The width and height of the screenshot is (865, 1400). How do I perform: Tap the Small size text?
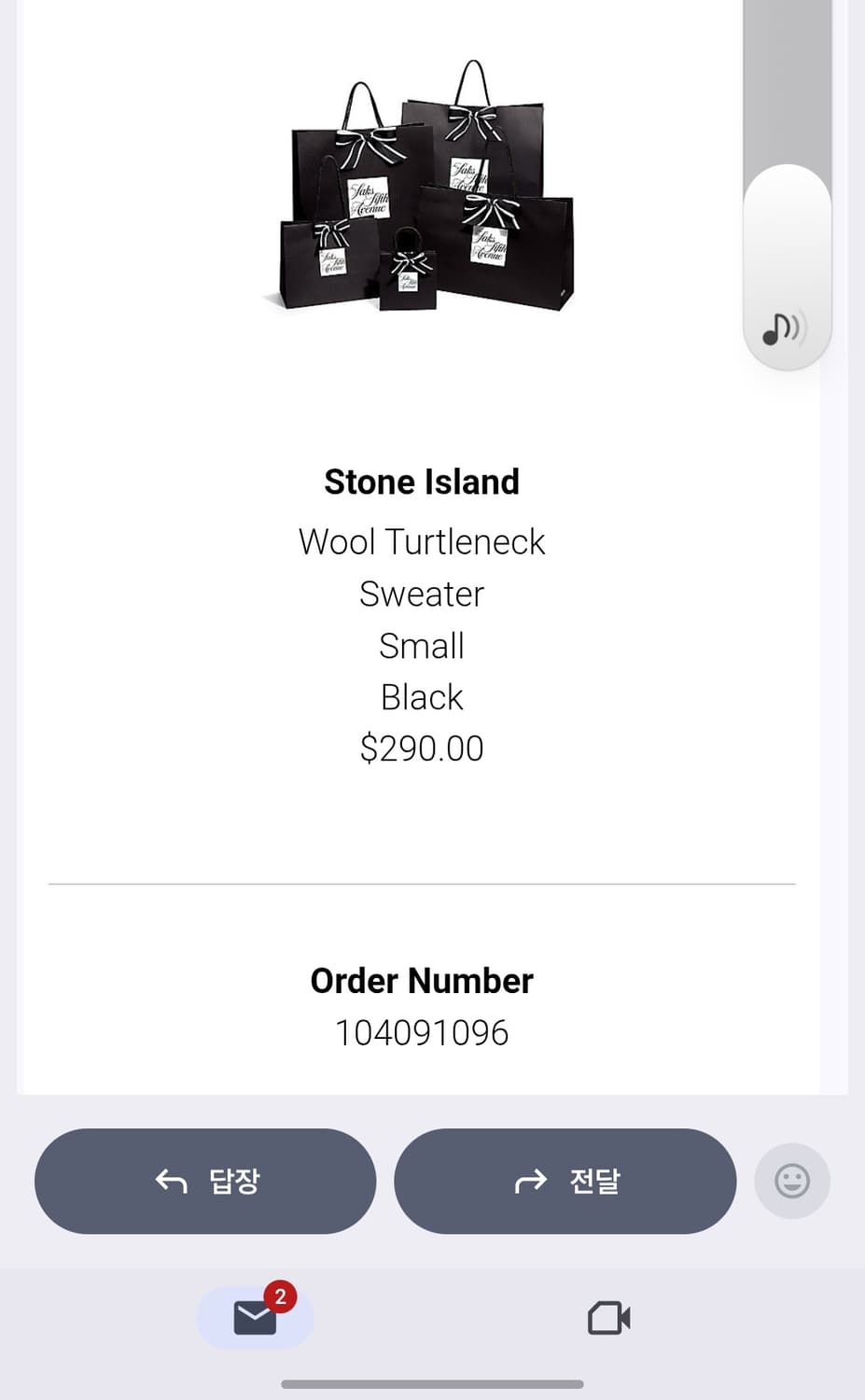coord(422,646)
